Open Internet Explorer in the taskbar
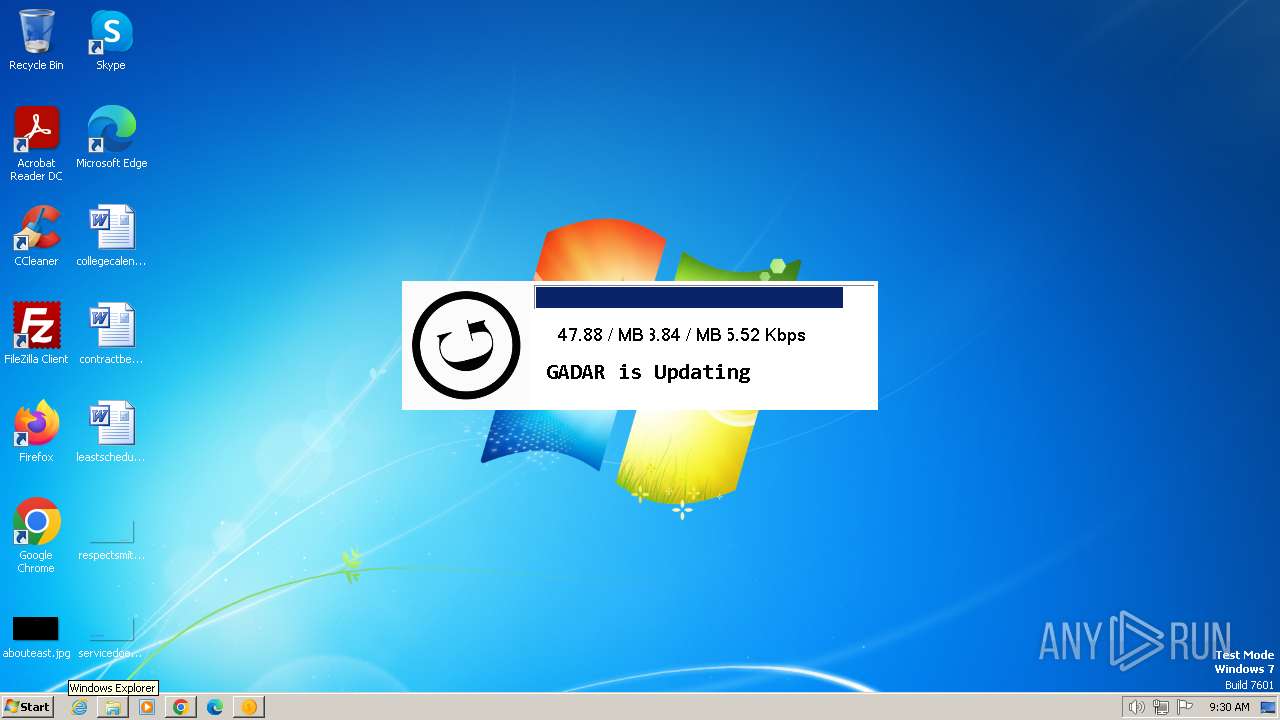The image size is (1280, 720). coord(79,707)
